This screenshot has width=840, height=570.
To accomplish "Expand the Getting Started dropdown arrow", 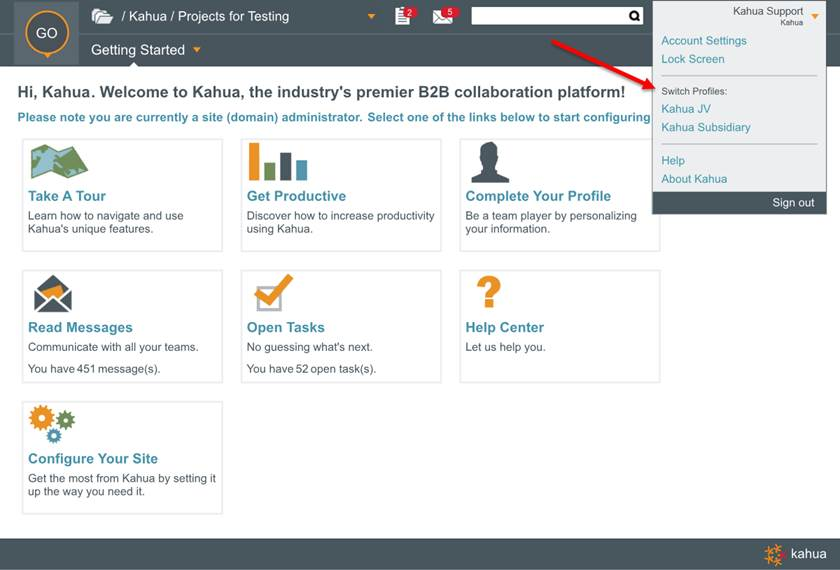I will pos(197,50).
